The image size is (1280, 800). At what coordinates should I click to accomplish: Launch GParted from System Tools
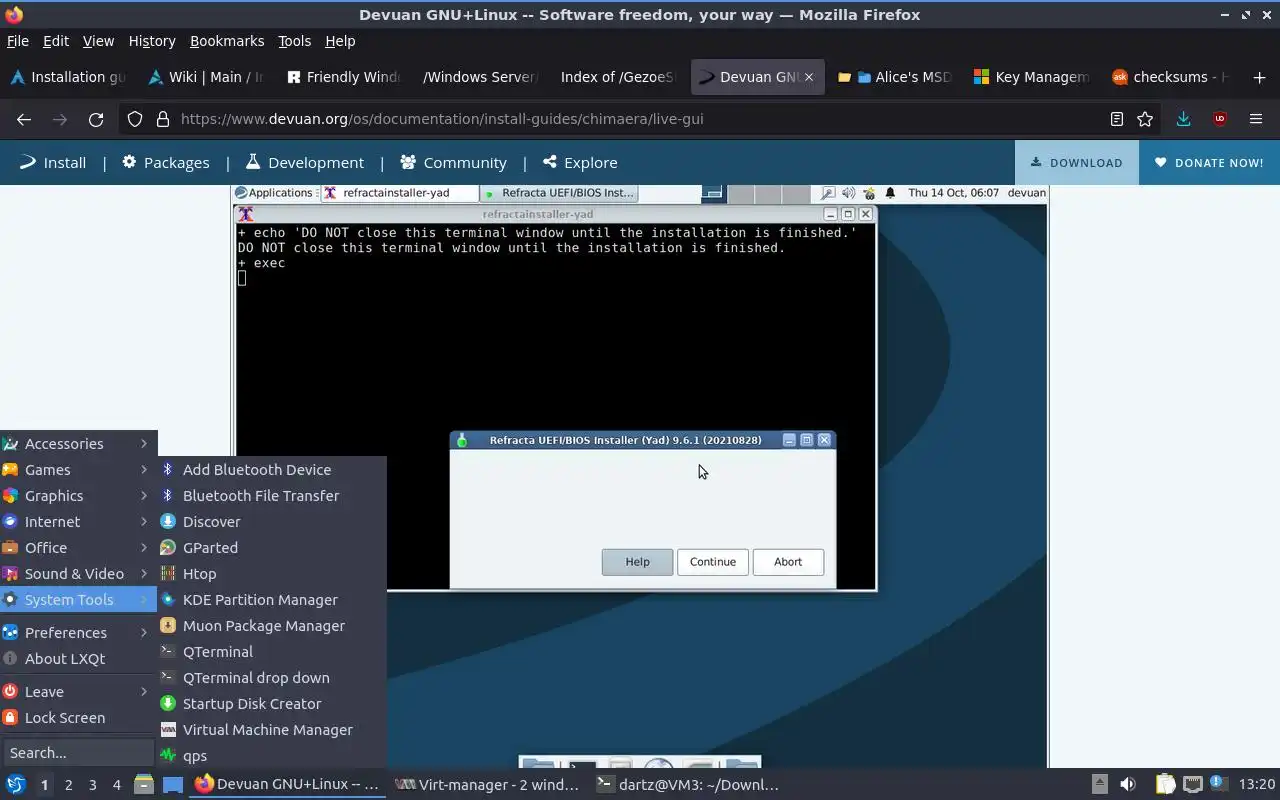click(x=271, y=547)
